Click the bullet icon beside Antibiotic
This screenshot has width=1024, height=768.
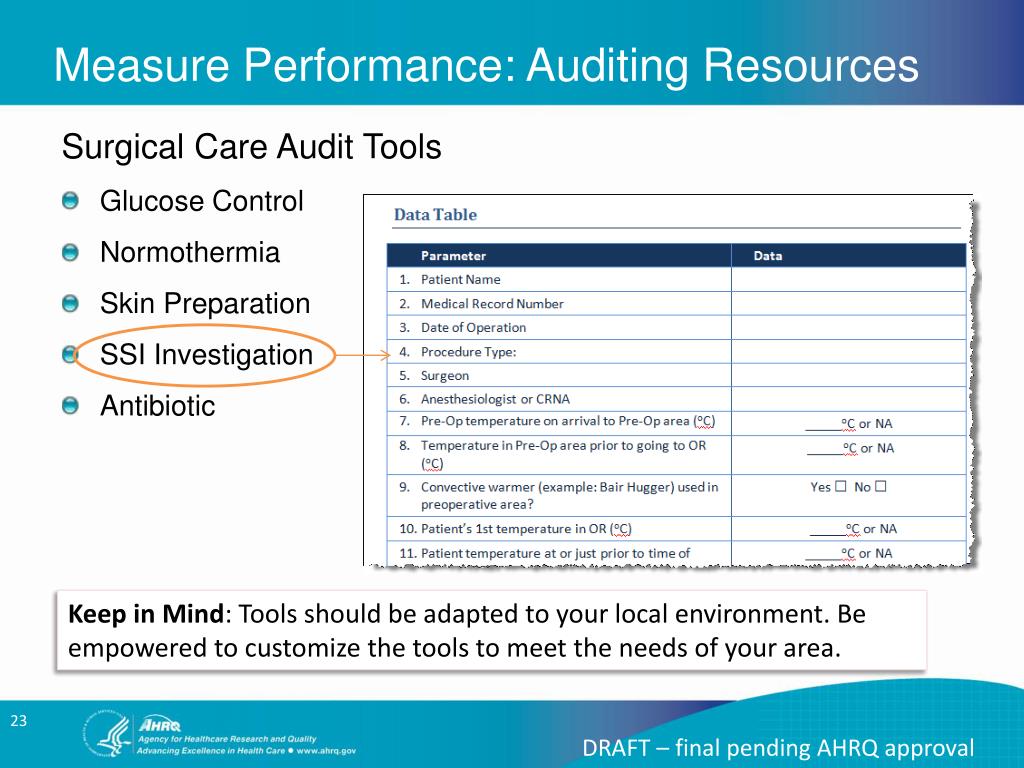point(70,406)
